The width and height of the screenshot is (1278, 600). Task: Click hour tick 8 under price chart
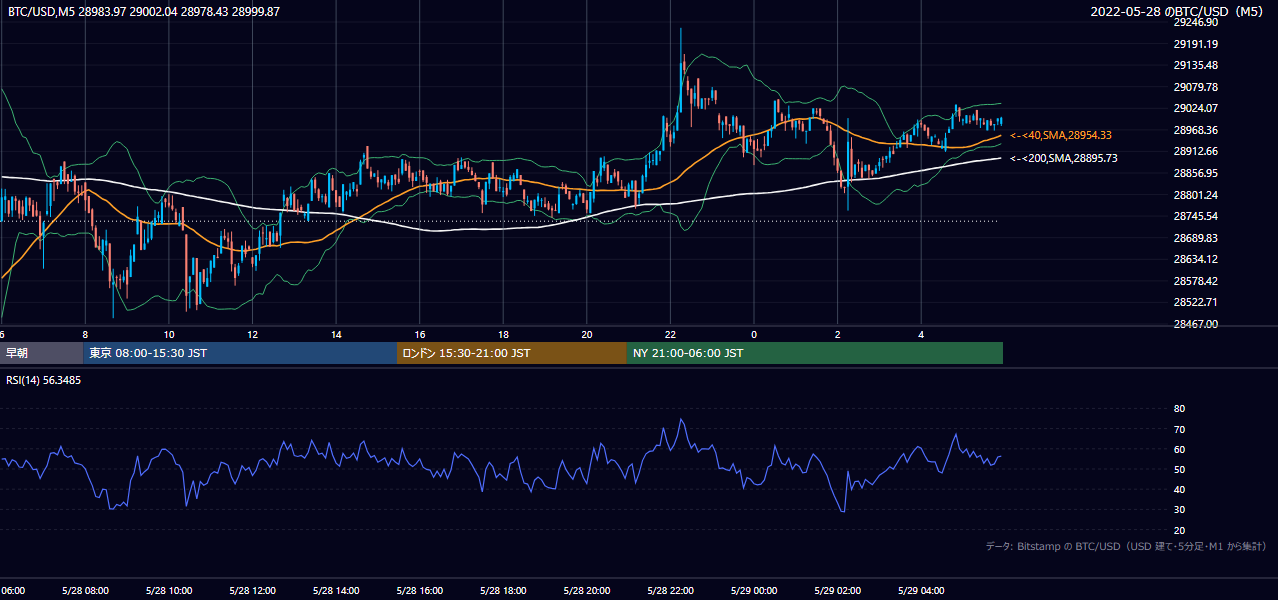pos(85,334)
